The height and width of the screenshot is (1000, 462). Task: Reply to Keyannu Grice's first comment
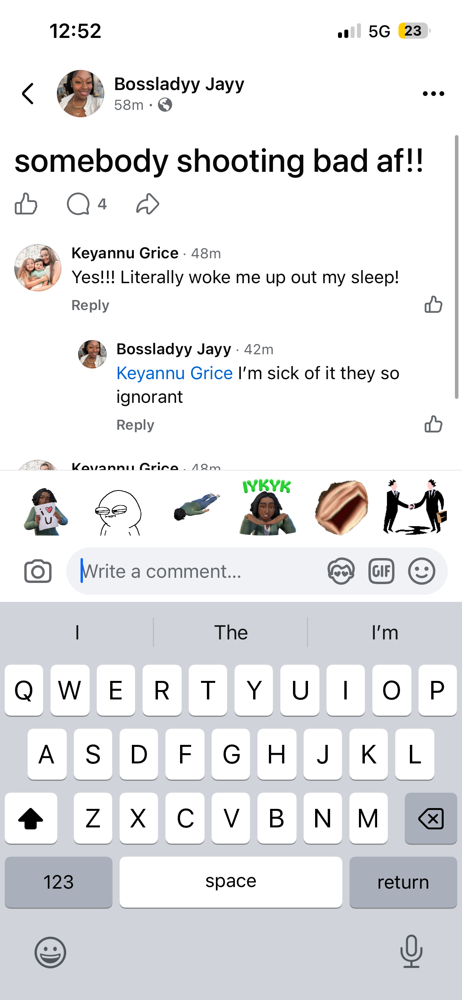(x=90, y=305)
